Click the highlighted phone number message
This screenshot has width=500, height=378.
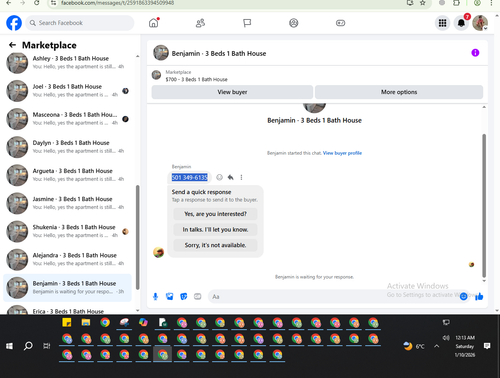(189, 177)
